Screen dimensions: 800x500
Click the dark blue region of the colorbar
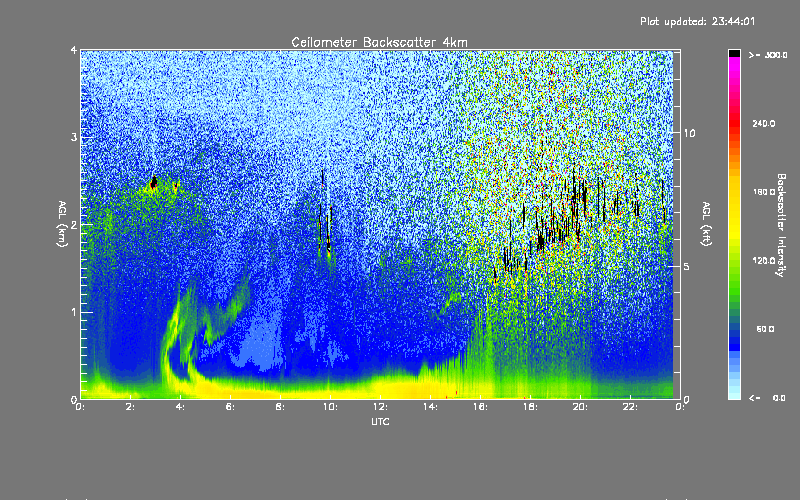tap(734, 337)
